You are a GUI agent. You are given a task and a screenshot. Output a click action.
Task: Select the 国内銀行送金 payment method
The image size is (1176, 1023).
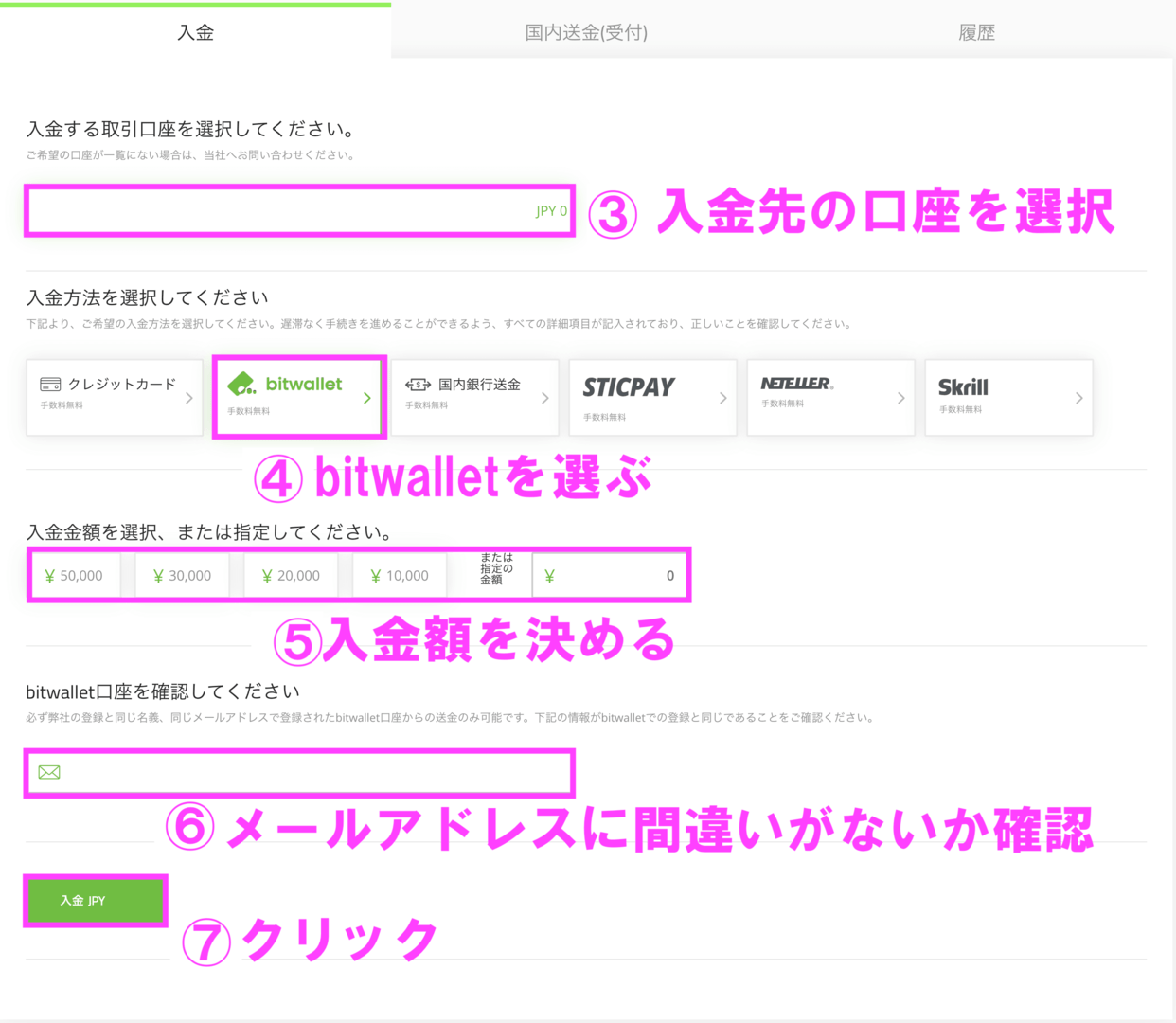475,397
